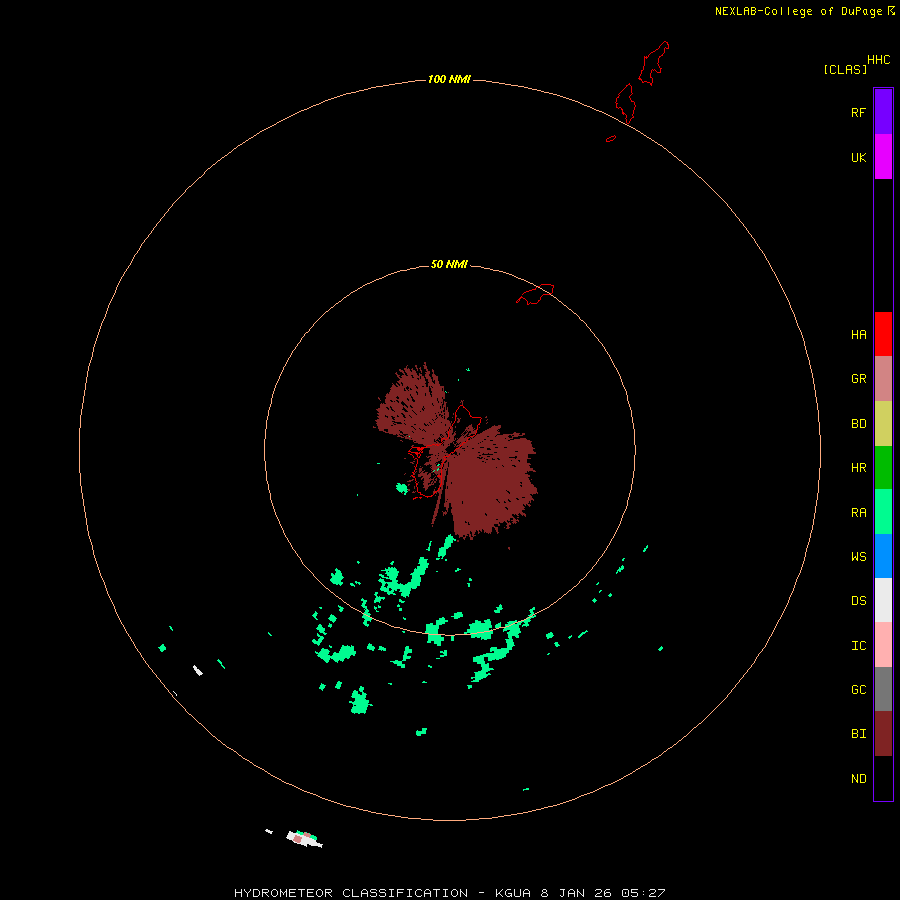Screen dimensions: 900x900
Task: Click the '100 NMI' range ring label
Action: (449, 79)
